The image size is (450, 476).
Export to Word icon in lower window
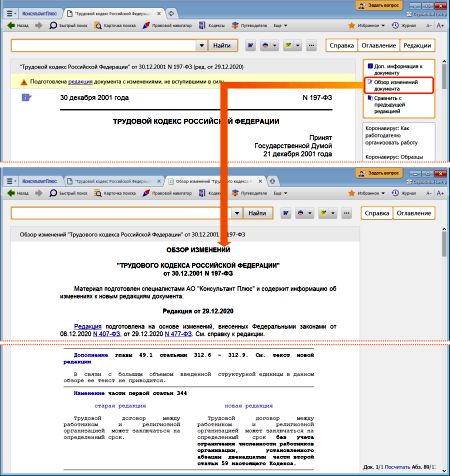[x=286, y=213]
